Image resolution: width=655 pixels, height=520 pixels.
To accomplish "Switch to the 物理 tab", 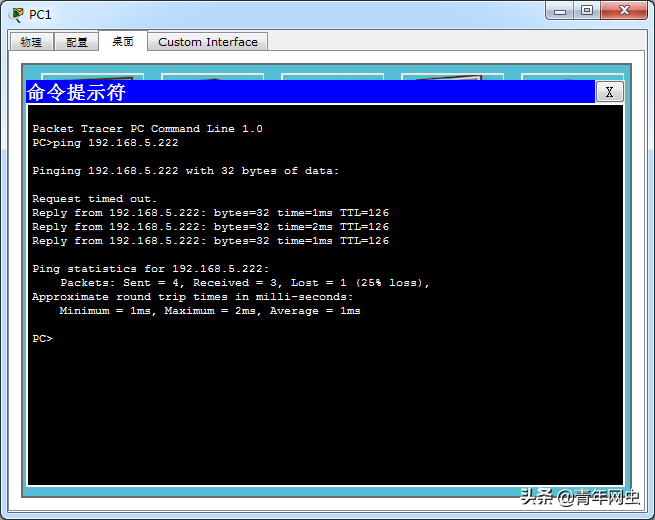I will pyautogui.click(x=31, y=42).
